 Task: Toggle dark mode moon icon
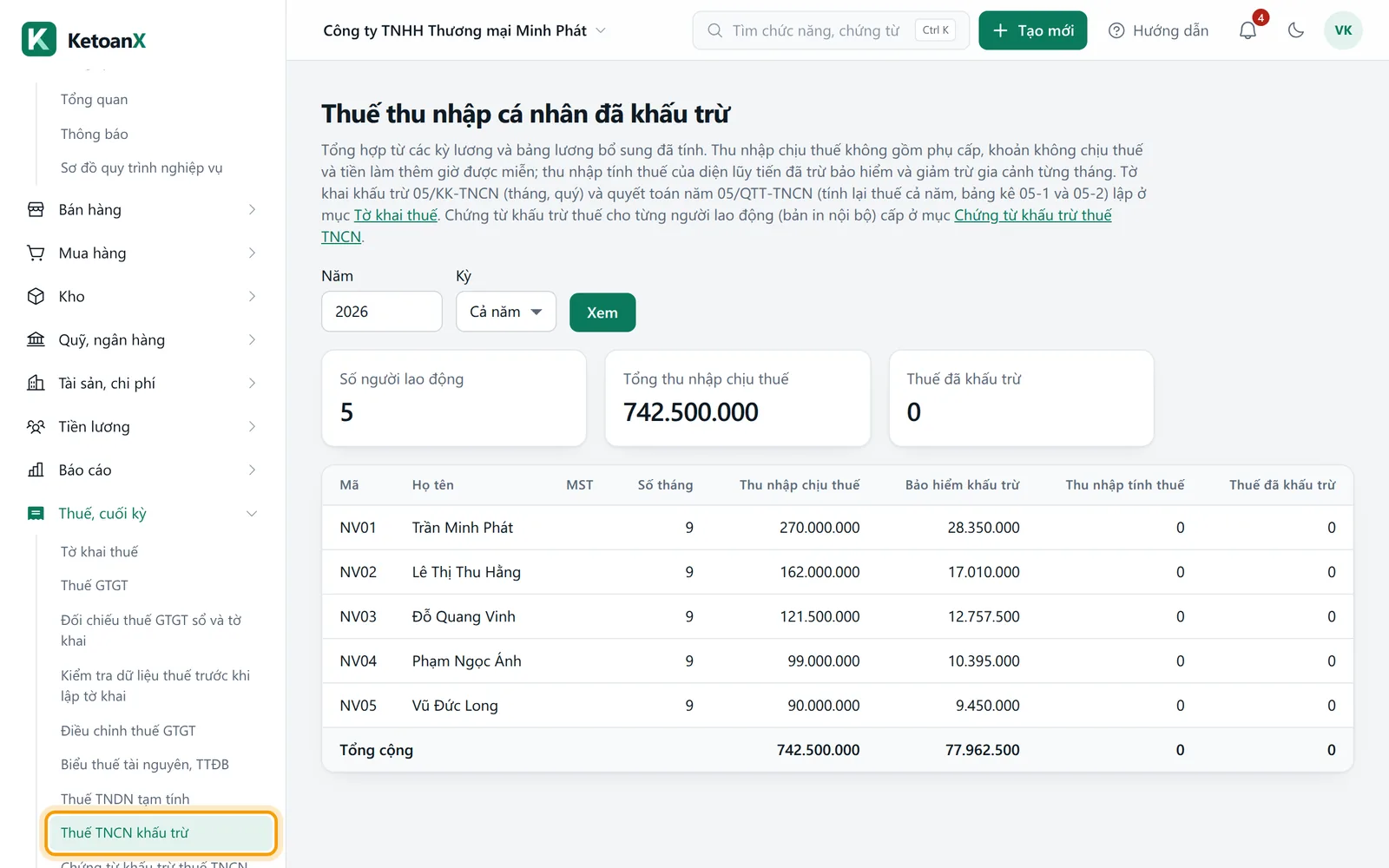click(1296, 30)
